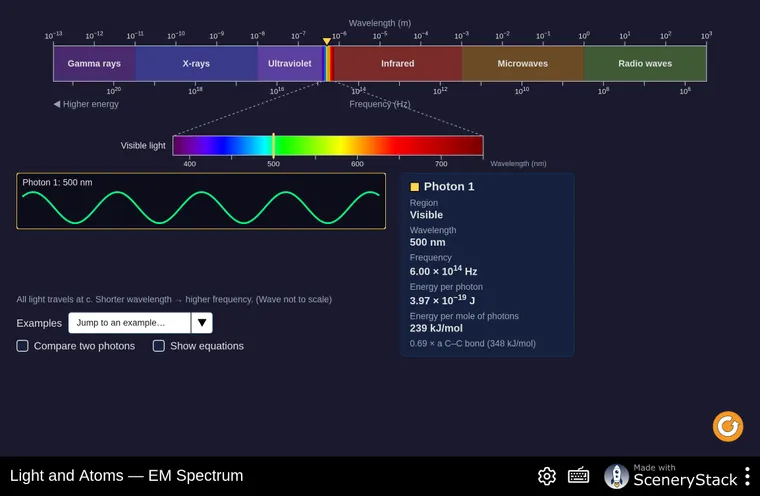The image size is (760, 496).
Task: Click the 'Higher energy' arrow label
Action: tap(86, 104)
